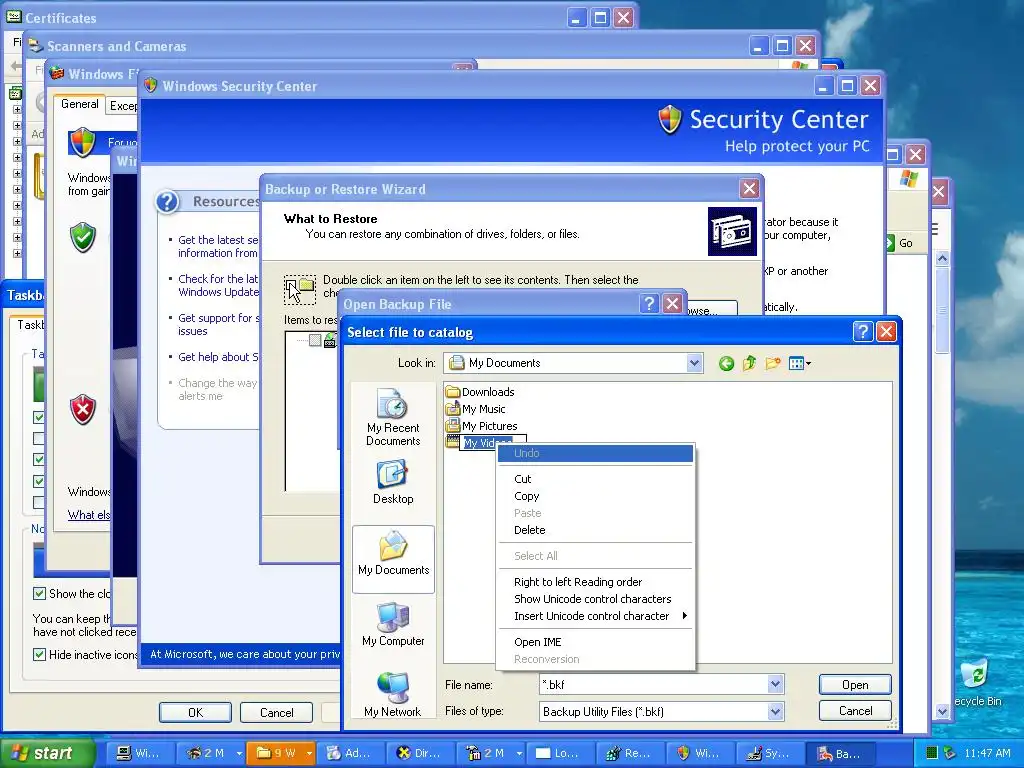Expand top tree node in Certificates window
Screen dimensions: 1024x768
[17, 109]
